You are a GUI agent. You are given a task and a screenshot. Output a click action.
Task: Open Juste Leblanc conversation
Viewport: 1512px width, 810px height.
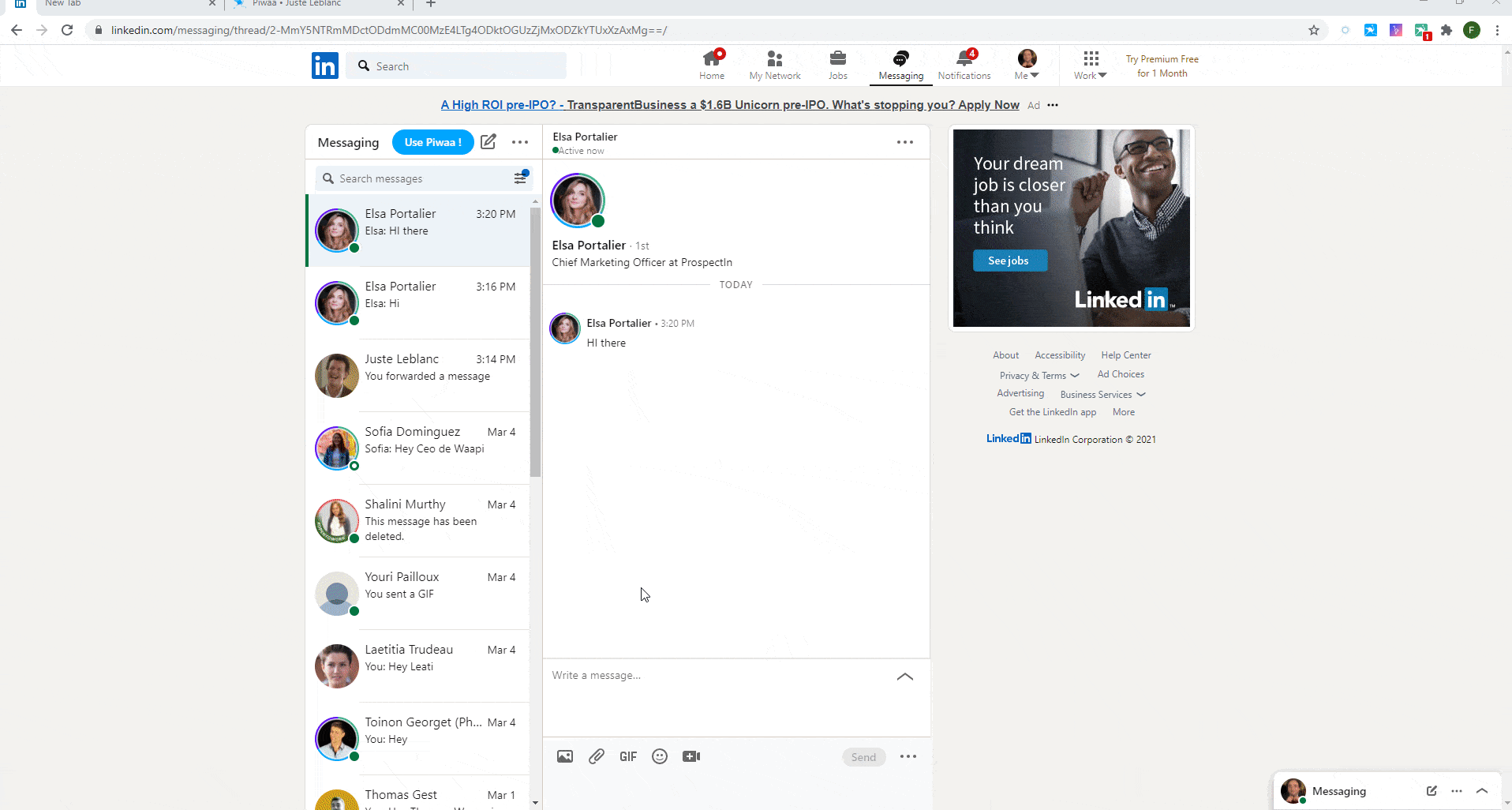pos(418,375)
